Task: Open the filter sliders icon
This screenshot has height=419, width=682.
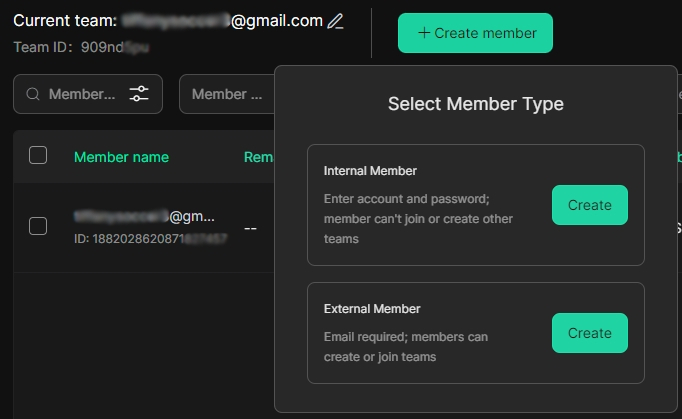Action: click(139, 94)
